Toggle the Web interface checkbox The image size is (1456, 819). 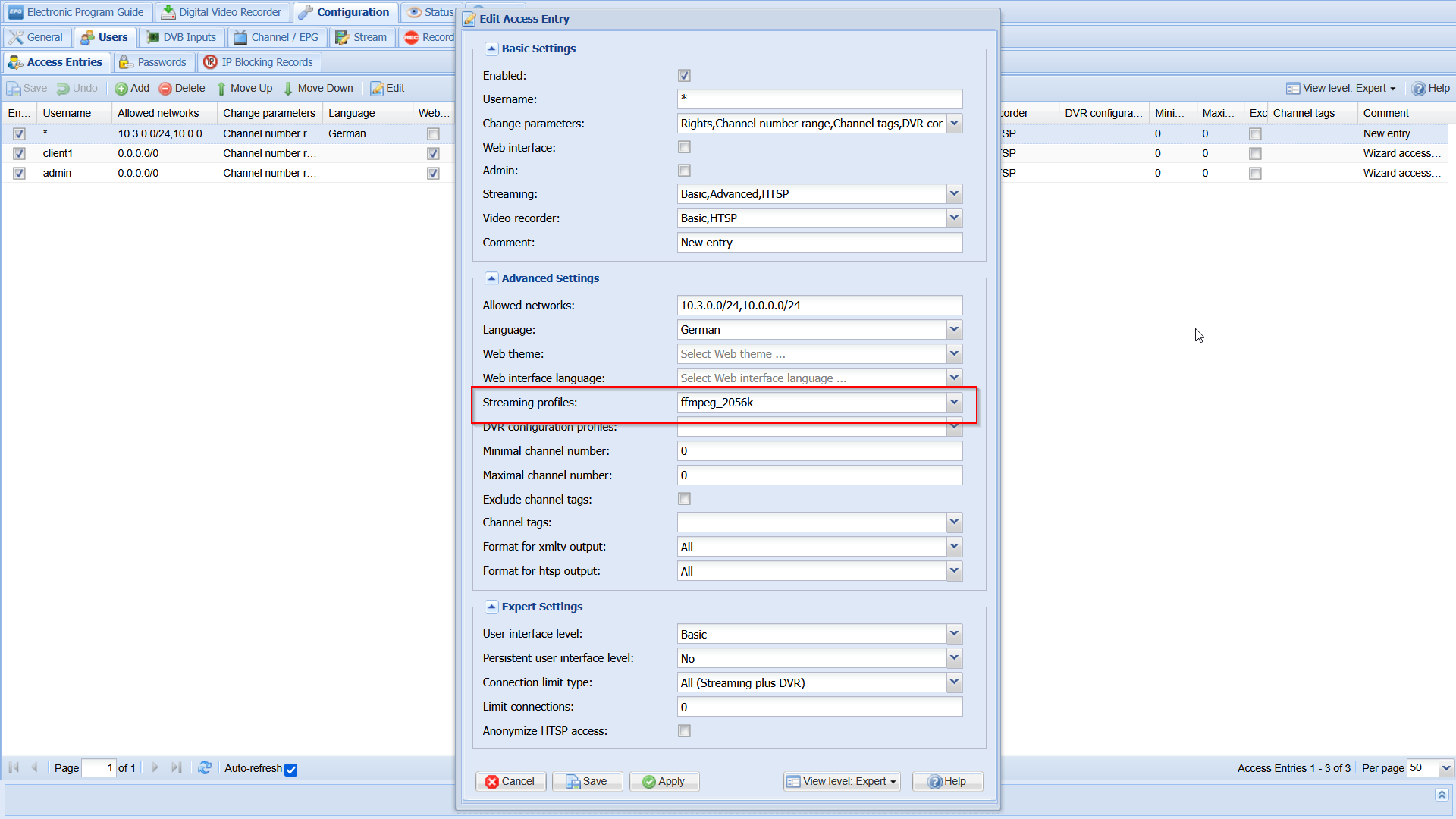point(684,147)
